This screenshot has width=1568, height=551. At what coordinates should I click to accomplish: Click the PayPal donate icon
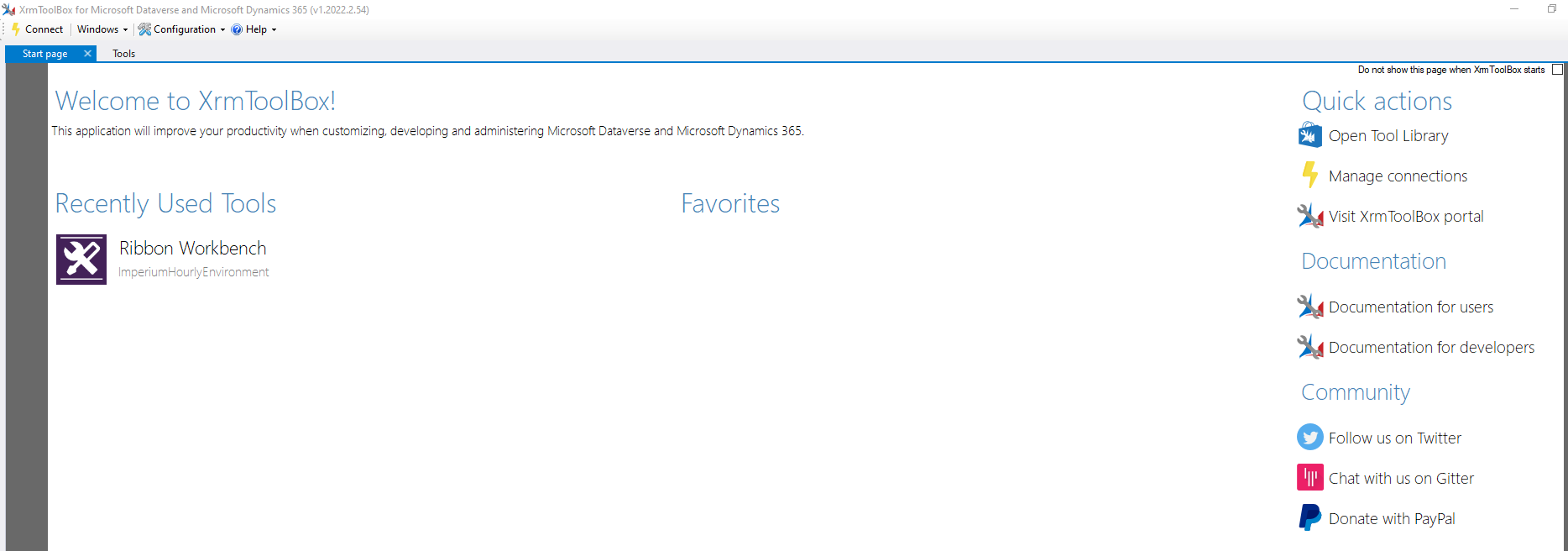(x=1309, y=518)
